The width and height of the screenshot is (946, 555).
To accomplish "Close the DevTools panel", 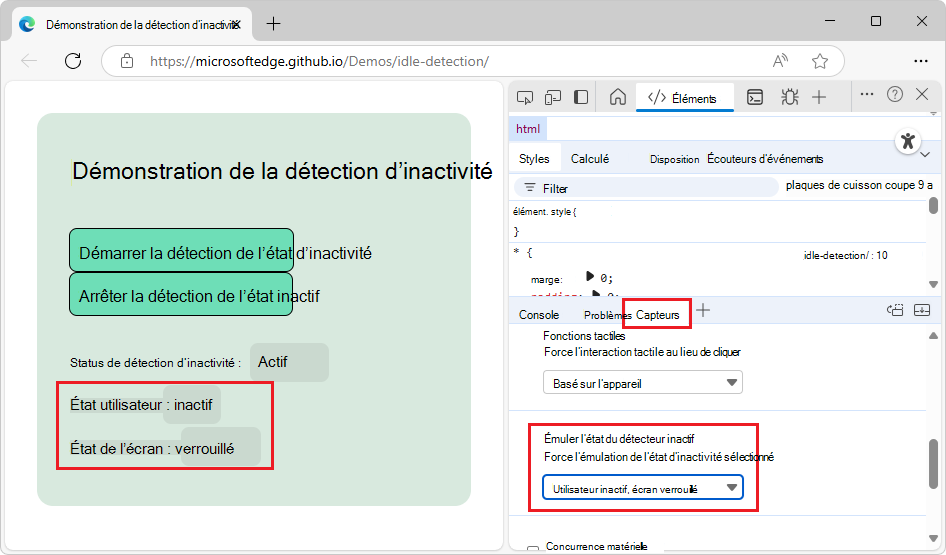I will pyautogui.click(x=922, y=94).
